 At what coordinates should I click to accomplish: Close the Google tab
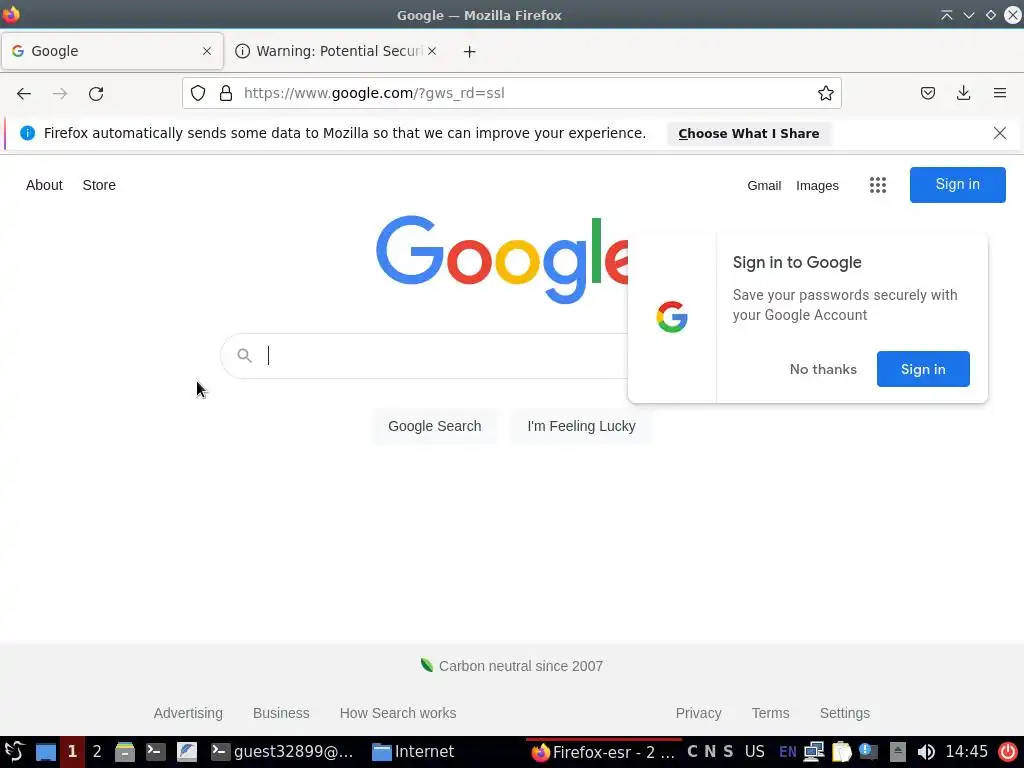pyautogui.click(x=207, y=51)
